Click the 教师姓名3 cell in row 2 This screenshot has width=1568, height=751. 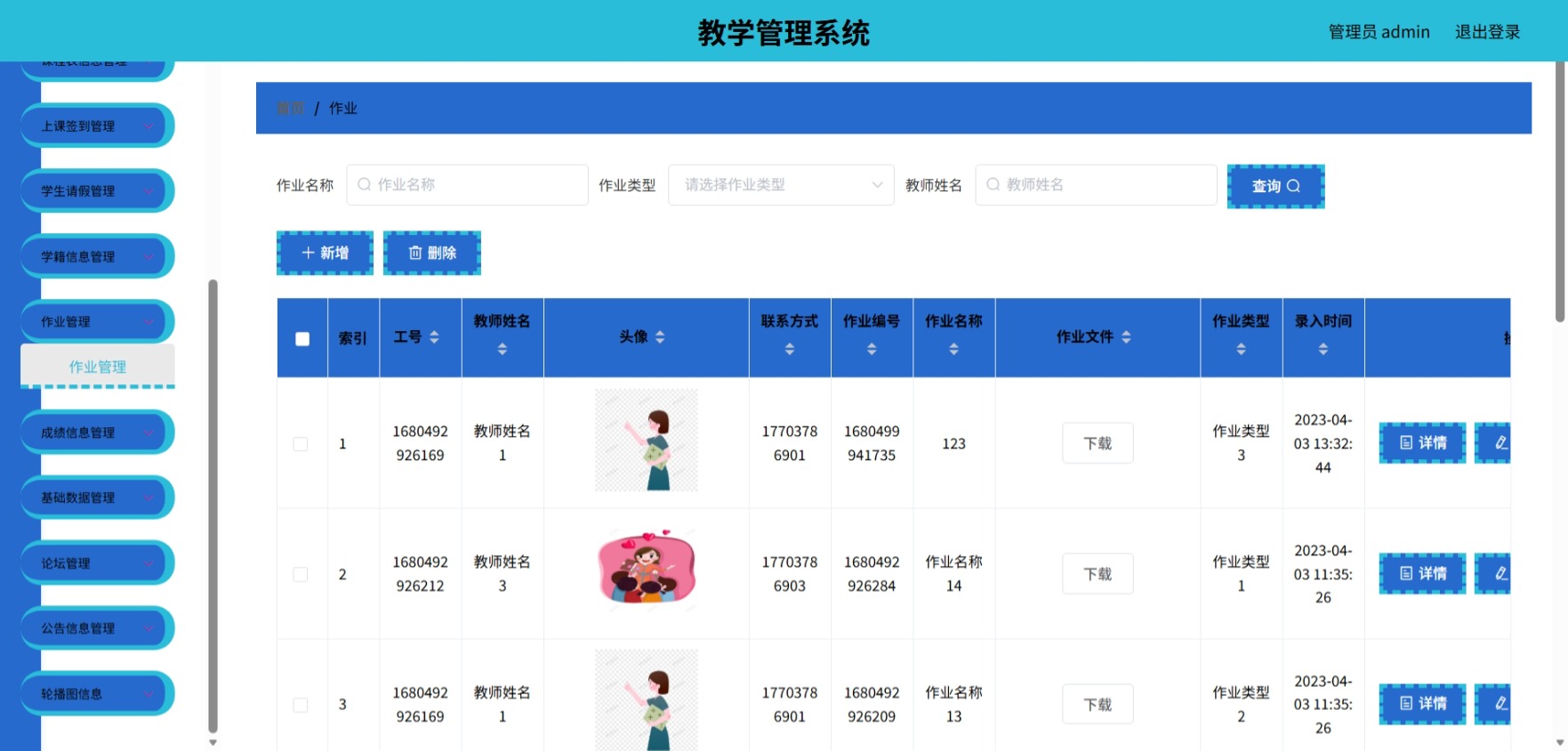503,574
